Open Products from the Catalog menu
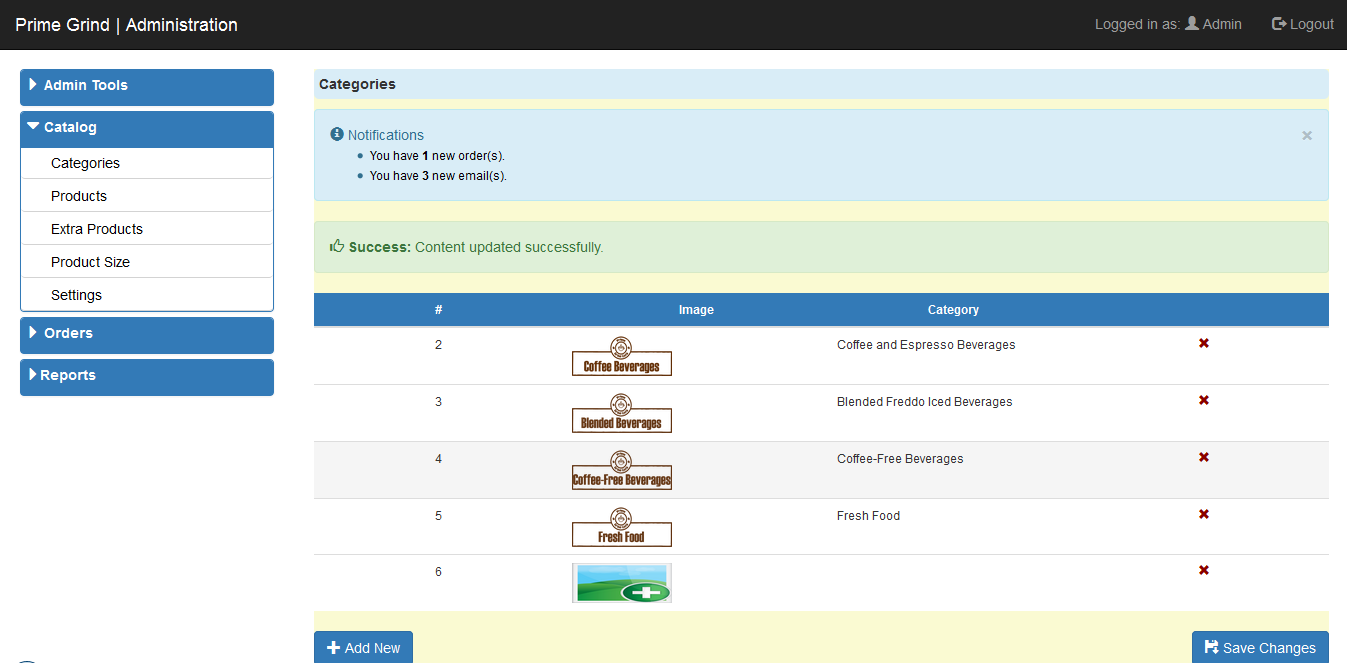1347x663 pixels. 79,196
